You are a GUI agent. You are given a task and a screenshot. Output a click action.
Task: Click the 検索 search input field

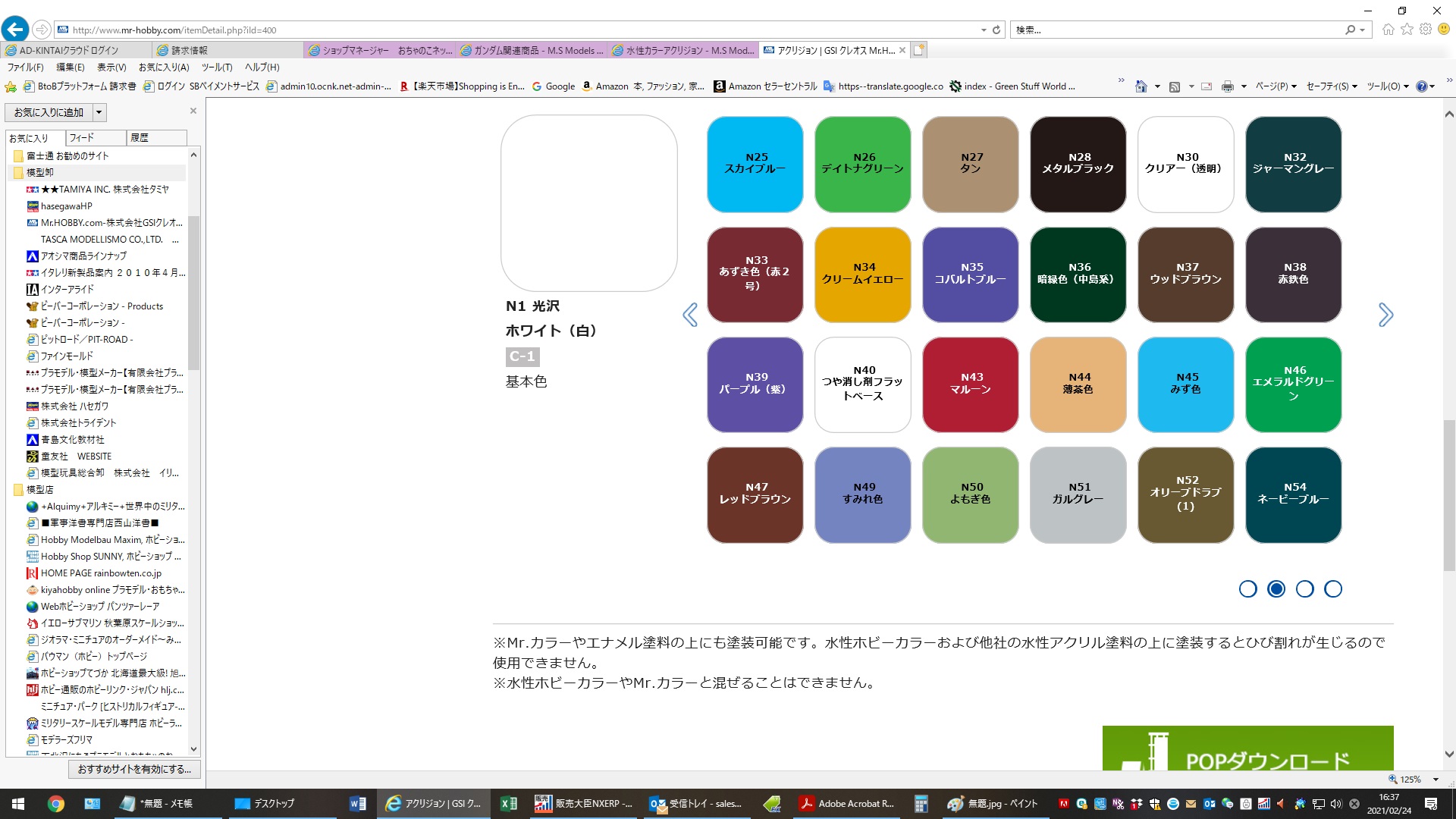click(1175, 30)
